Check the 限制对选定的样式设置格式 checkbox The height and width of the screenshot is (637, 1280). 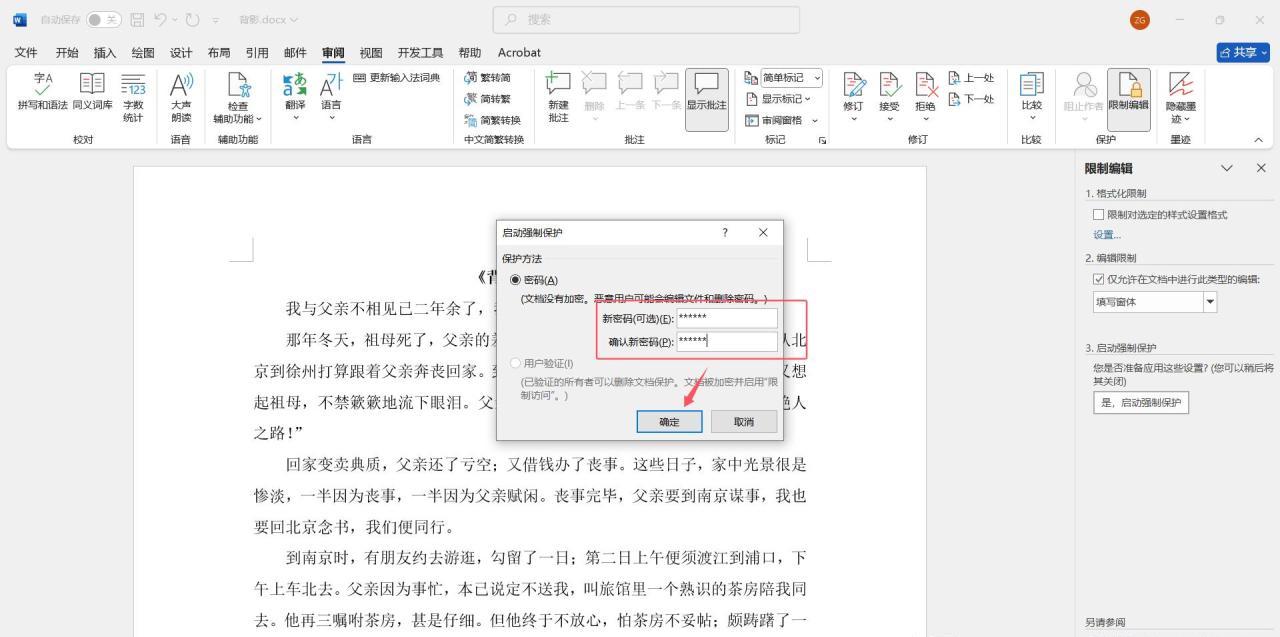point(1097,213)
